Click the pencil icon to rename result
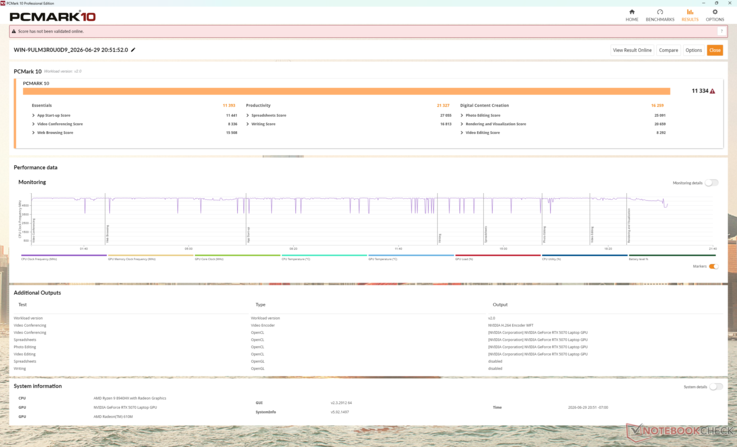This screenshot has width=737, height=447. pyautogui.click(x=133, y=50)
